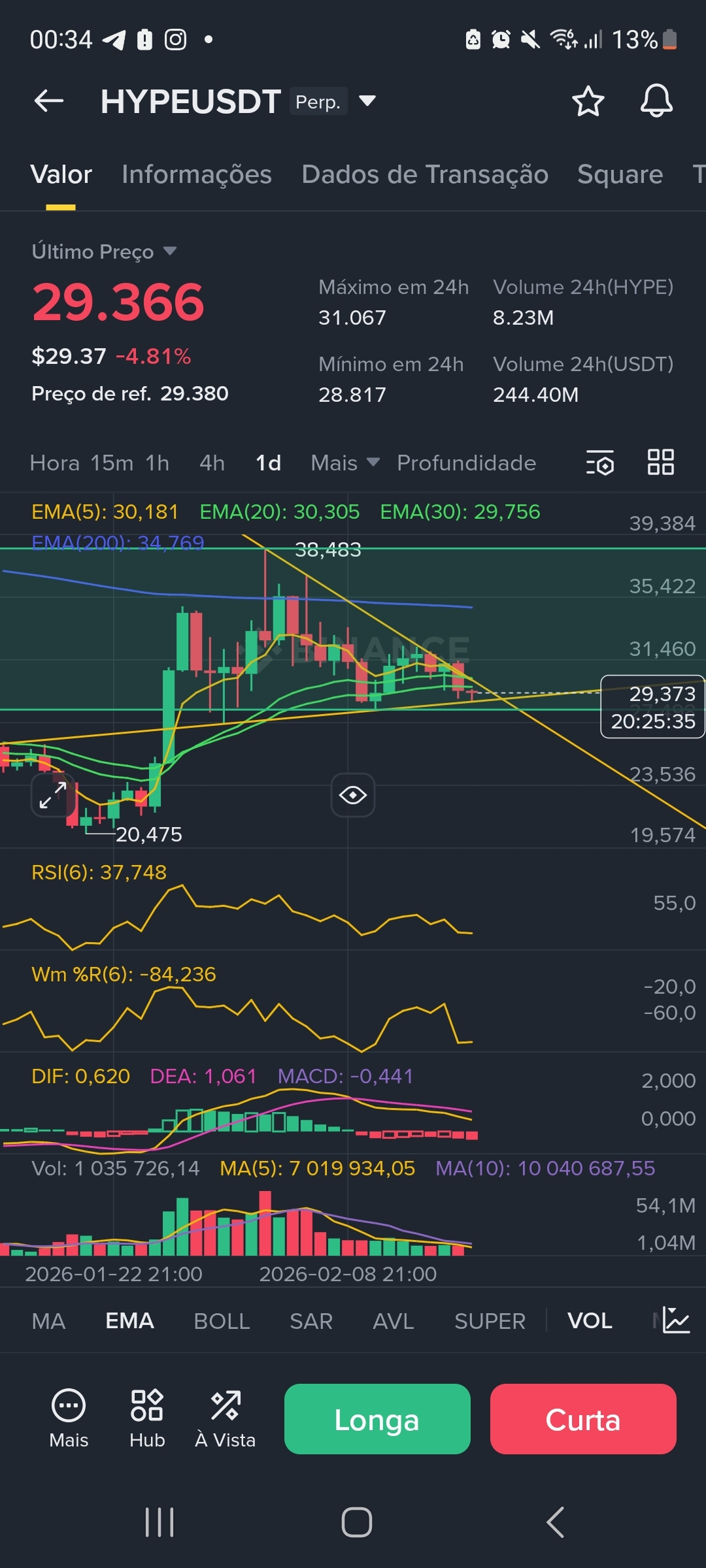This screenshot has height=1568, width=706.
Task: Open the chart layout grid icon
Action: 660,462
